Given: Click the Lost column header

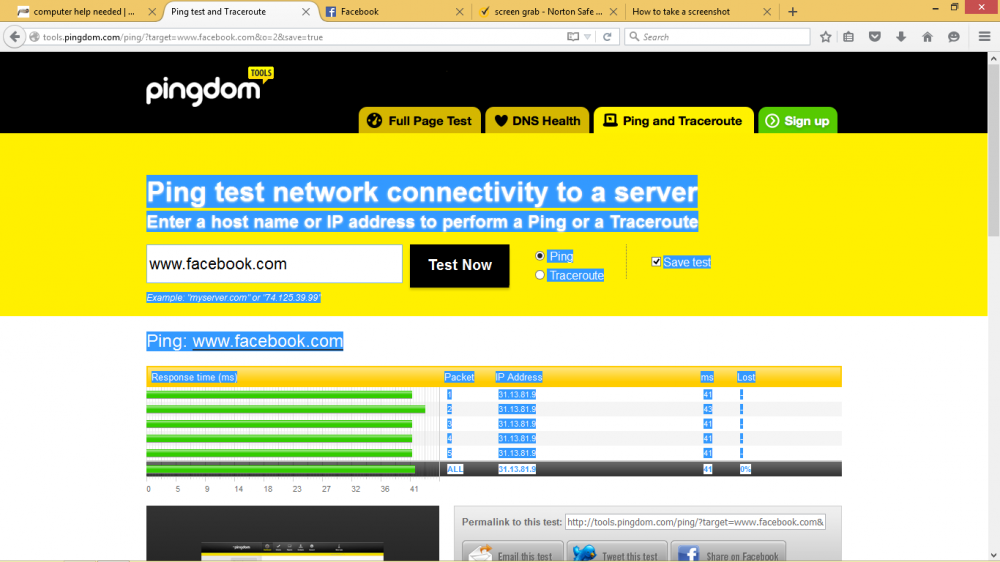Looking at the screenshot, I should click(746, 377).
